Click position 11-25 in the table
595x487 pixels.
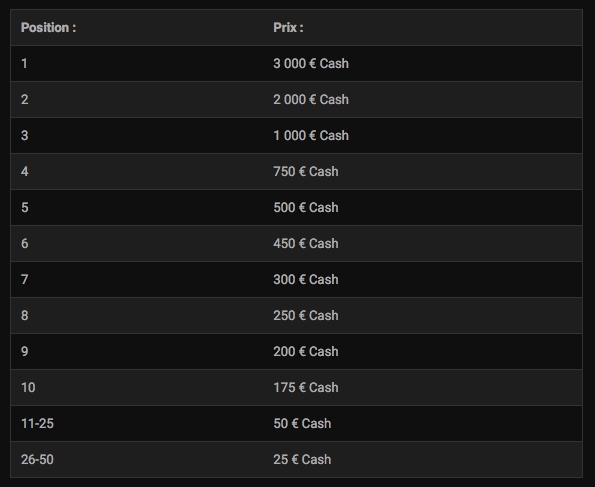pyautogui.click(x=37, y=424)
